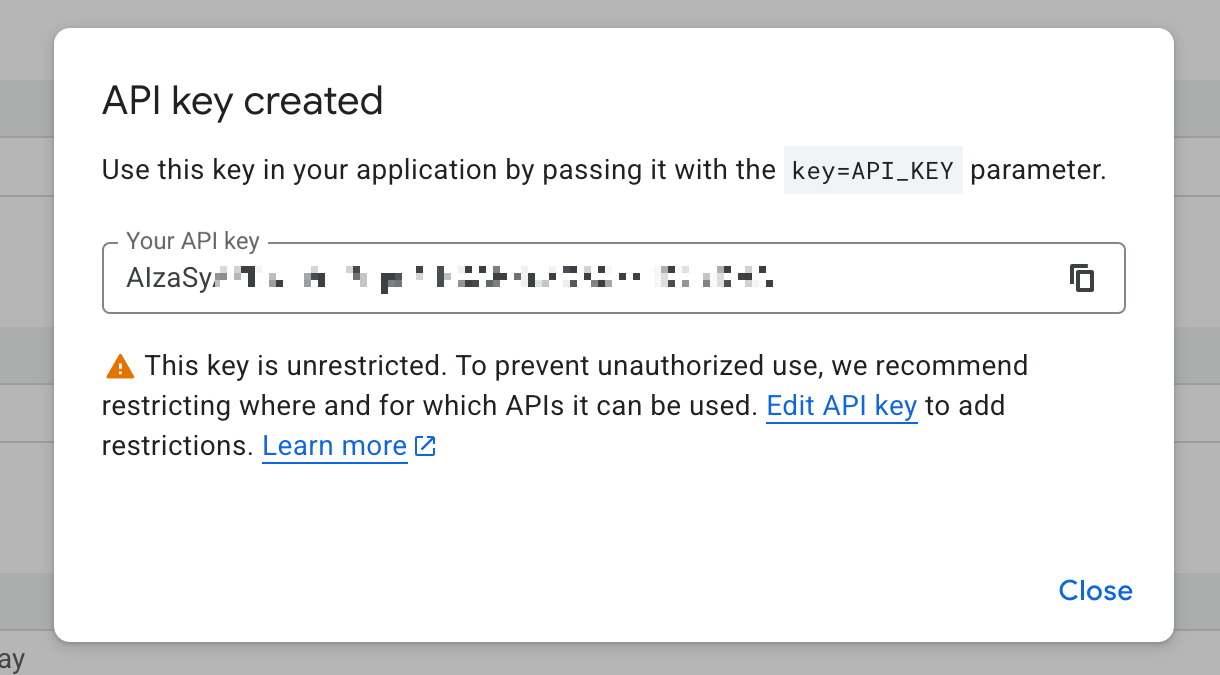Click inside the Your API key field
The width and height of the screenshot is (1220, 675).
900,278
